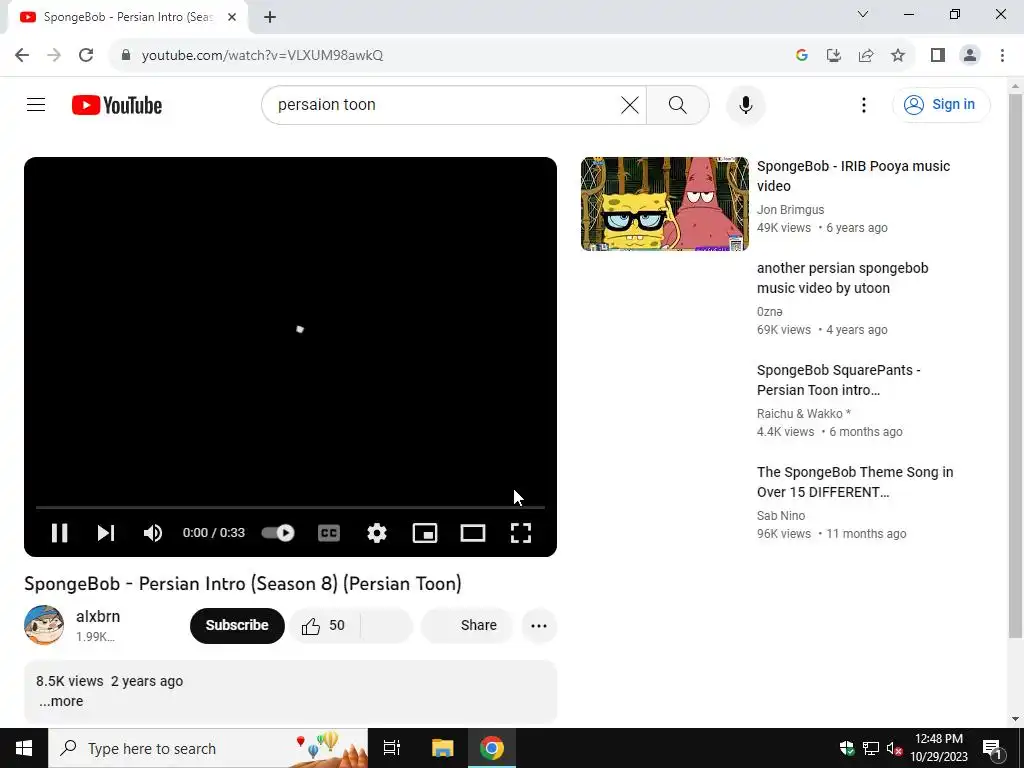The image size is (1024, 768).
Task: Open system tray volume icon
Action: (894, 748)
